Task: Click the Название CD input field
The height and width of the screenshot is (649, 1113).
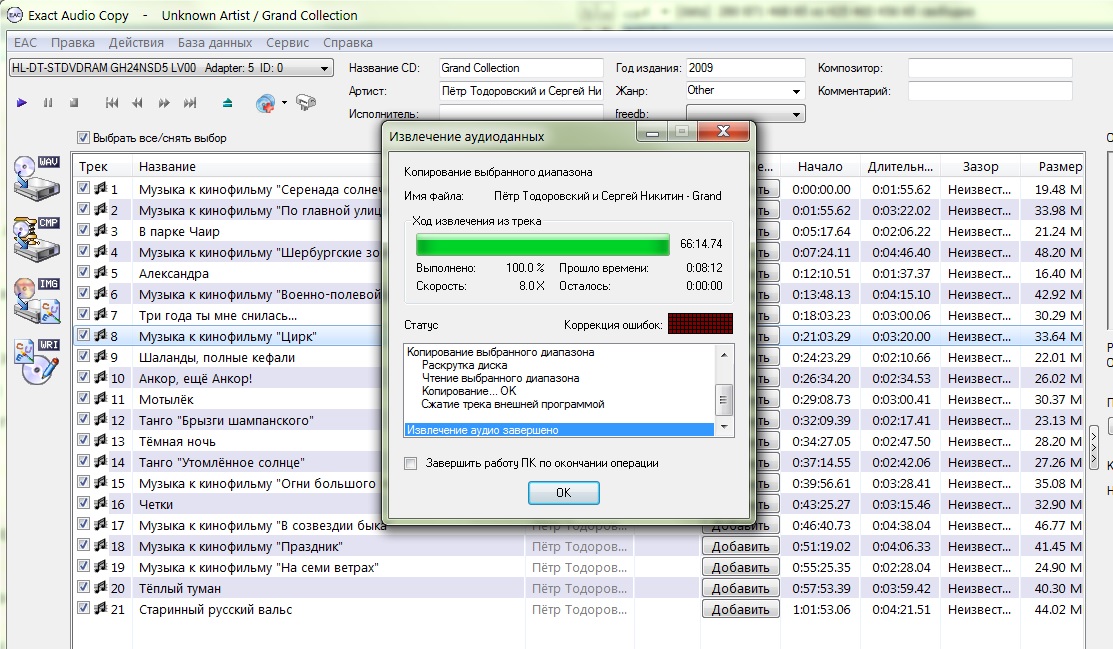Action: pyautogui.click(x=520, y=68)
